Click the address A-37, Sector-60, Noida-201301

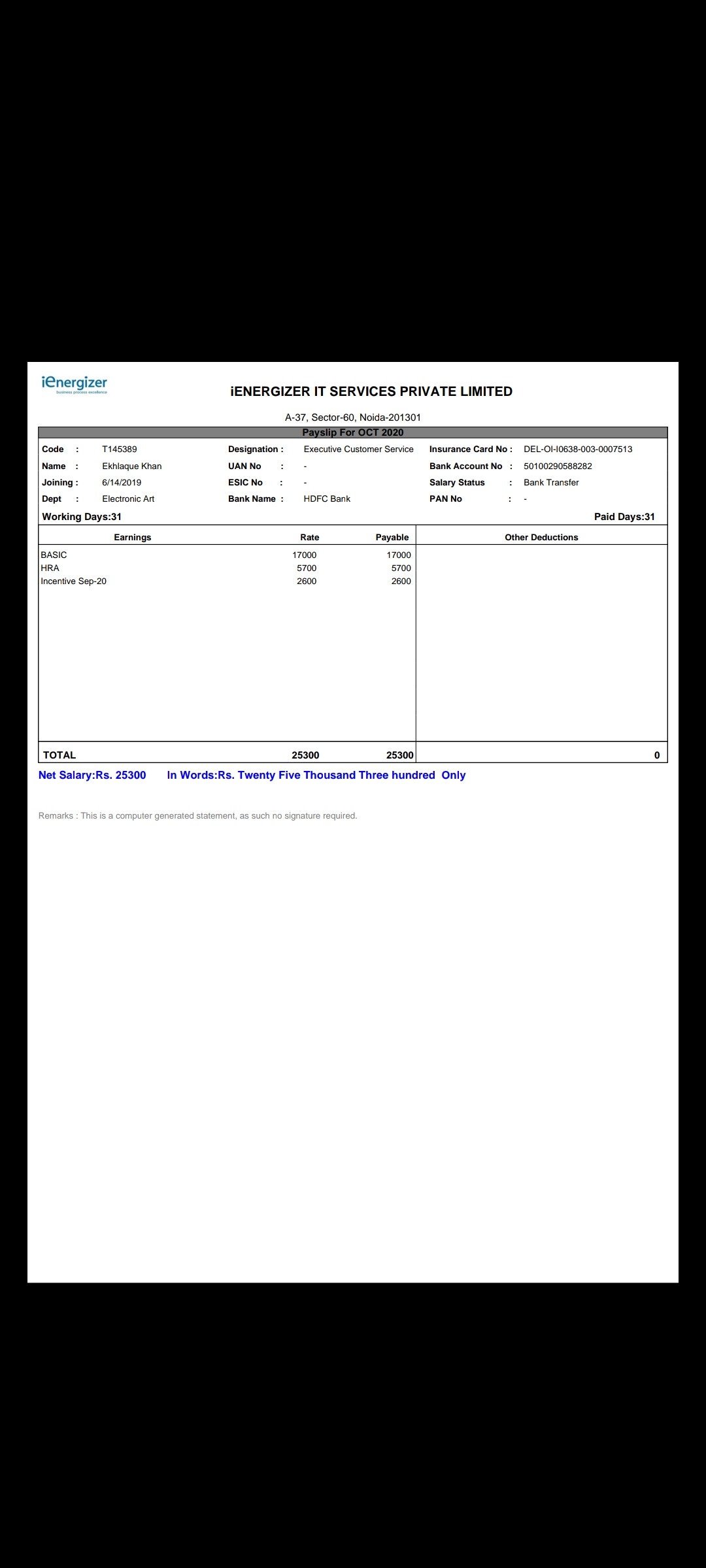(x=353, y=417)
